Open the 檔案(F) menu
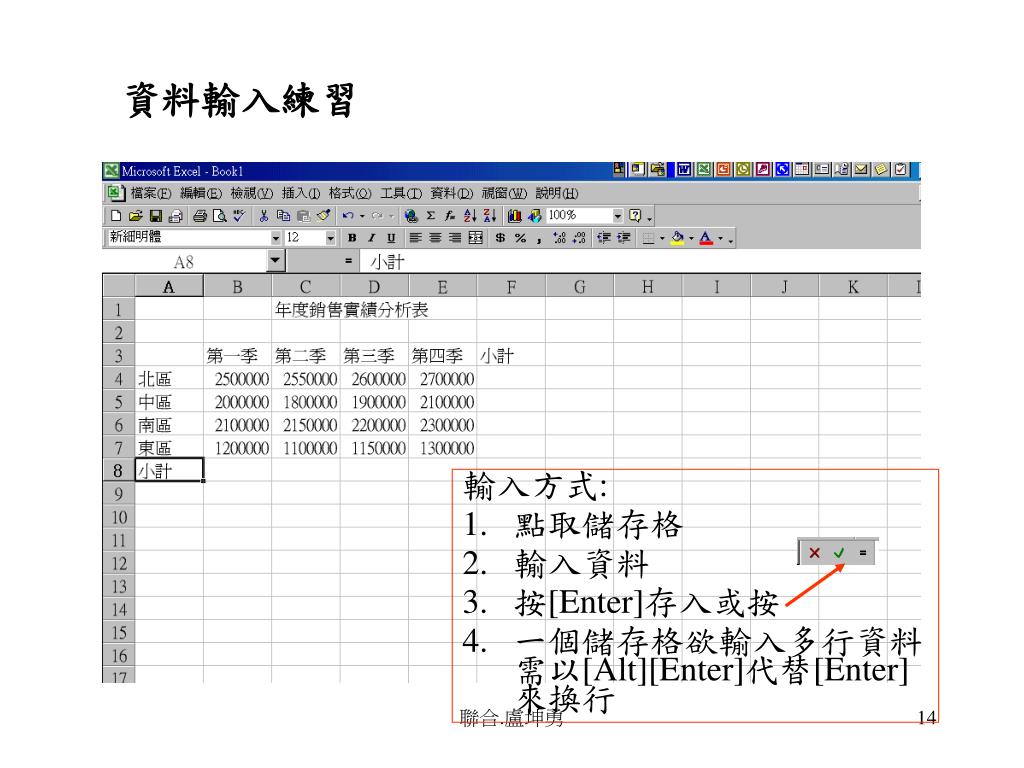The width and height of the screenshot is (1024, 768). (151, 193)
